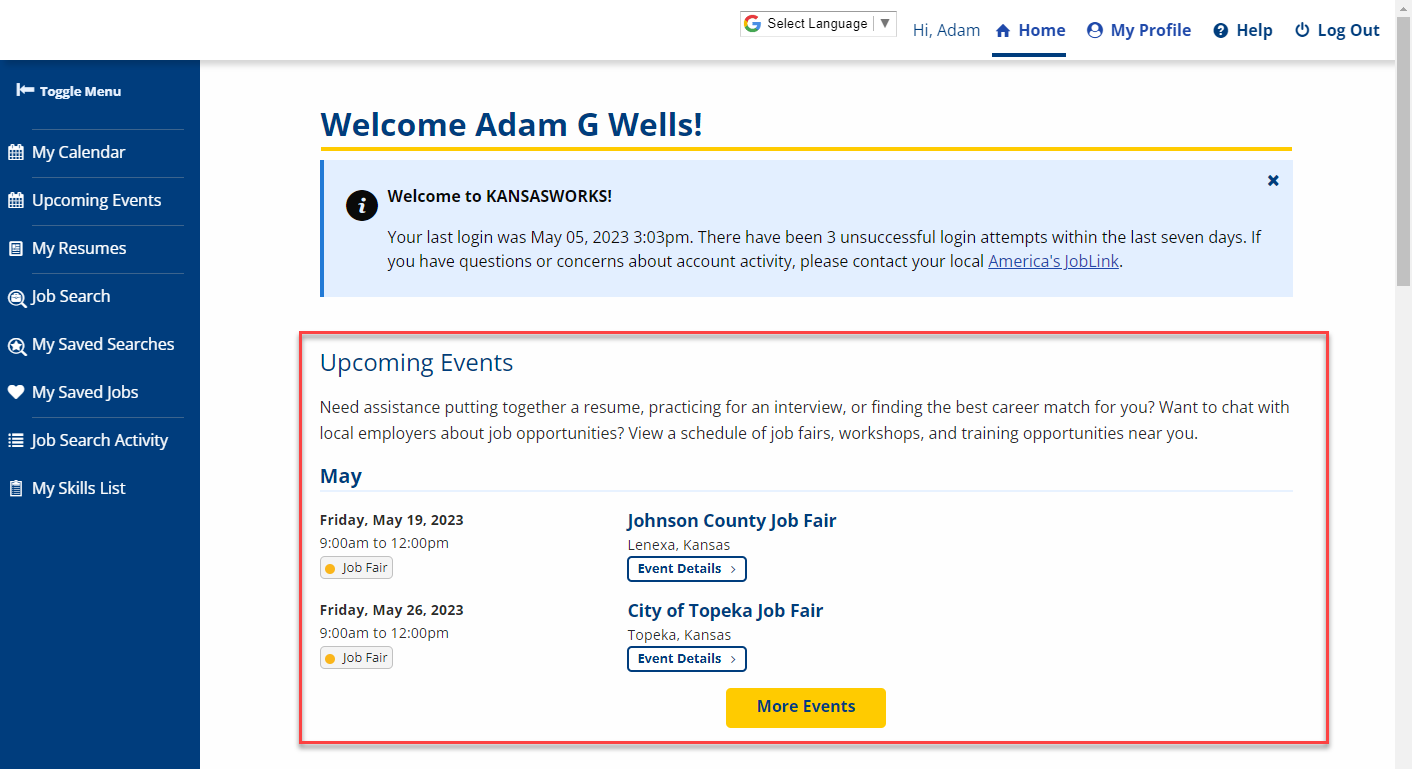Log Out of the account
Screen dimensions: 1412x769
coord(1337,31)
